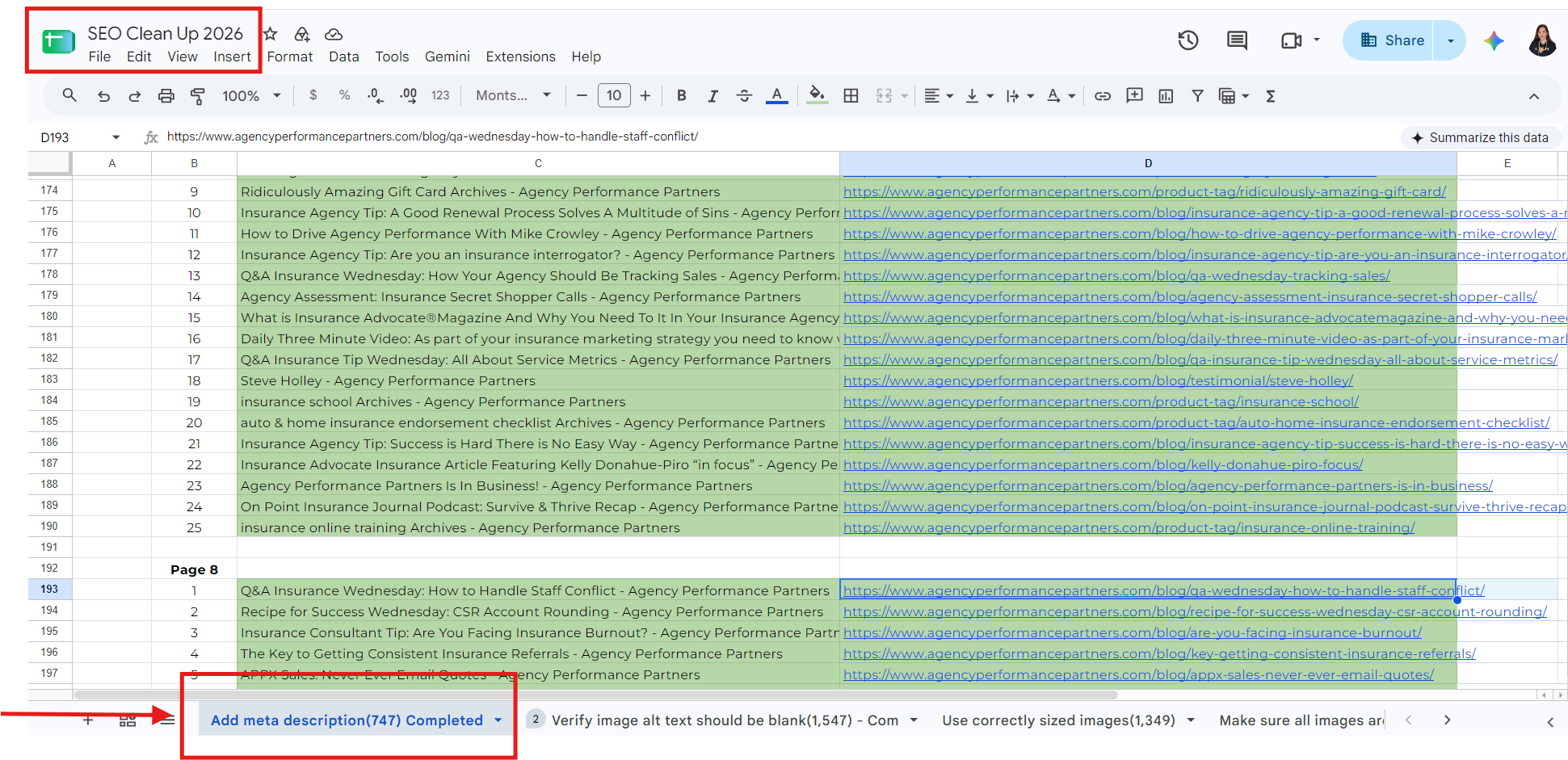Open the Extensions menu
The image size is (1568, 760).
[520, 57]
